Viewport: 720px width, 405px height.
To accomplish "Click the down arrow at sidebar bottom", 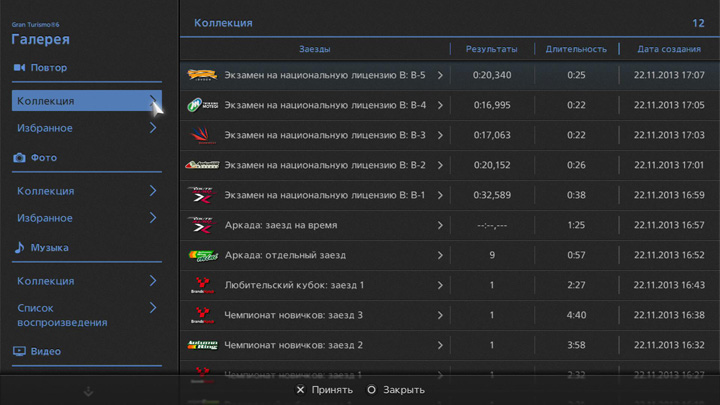I will click(x=88, y=390).
